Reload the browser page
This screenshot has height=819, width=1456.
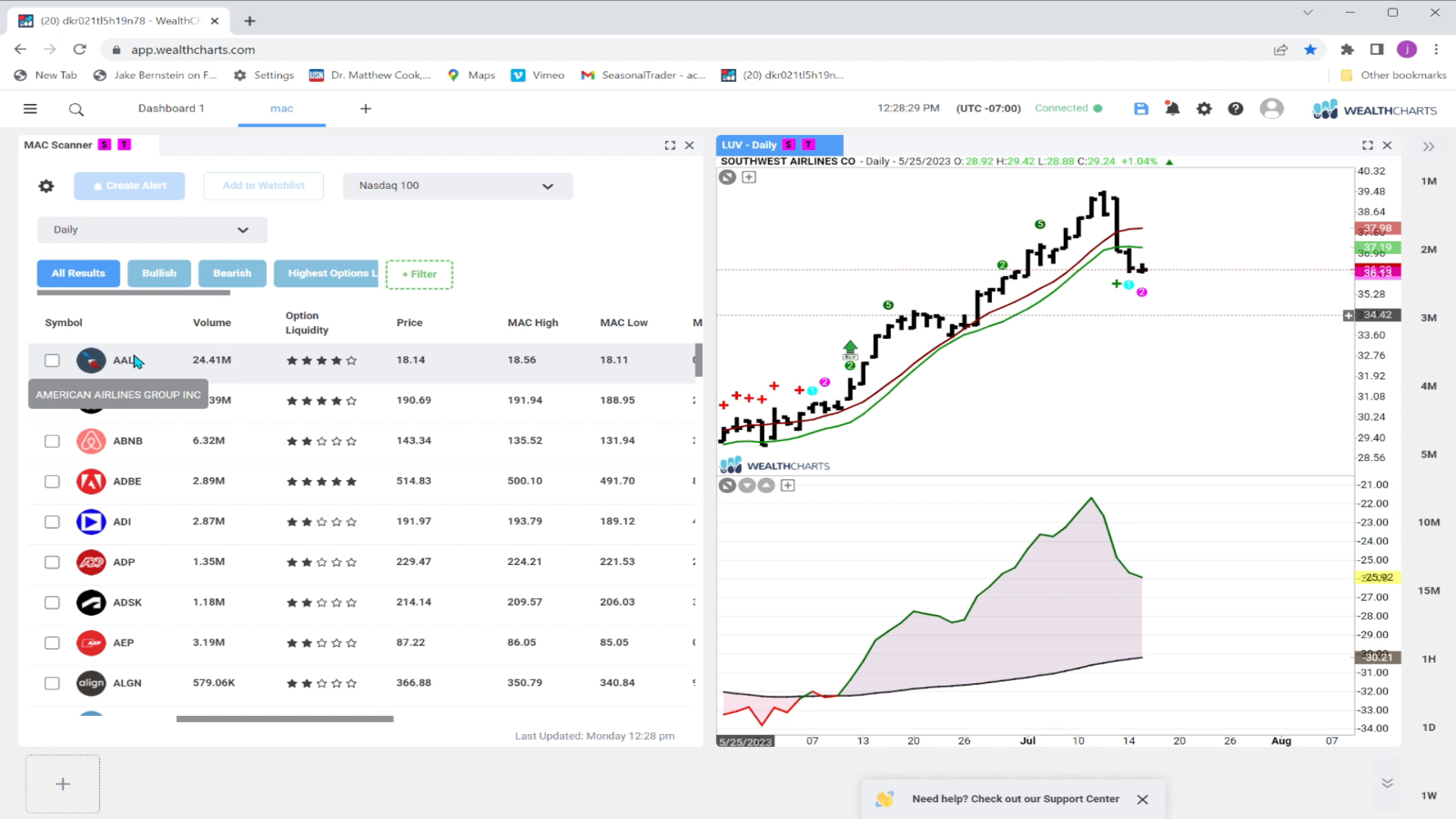pyautogui.click(x=80, y=49)
